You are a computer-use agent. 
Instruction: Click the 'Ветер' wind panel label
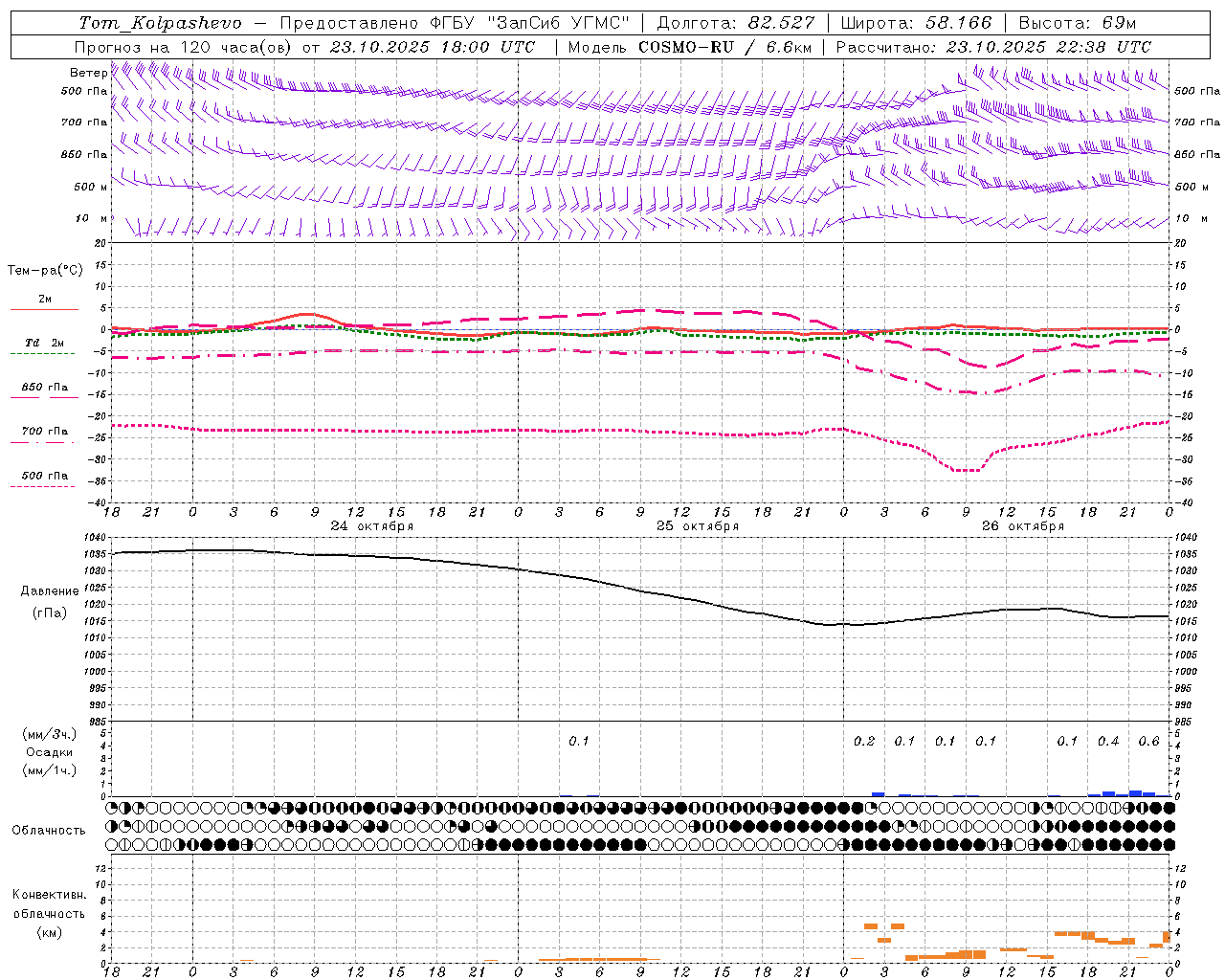(x=89, y=73)
